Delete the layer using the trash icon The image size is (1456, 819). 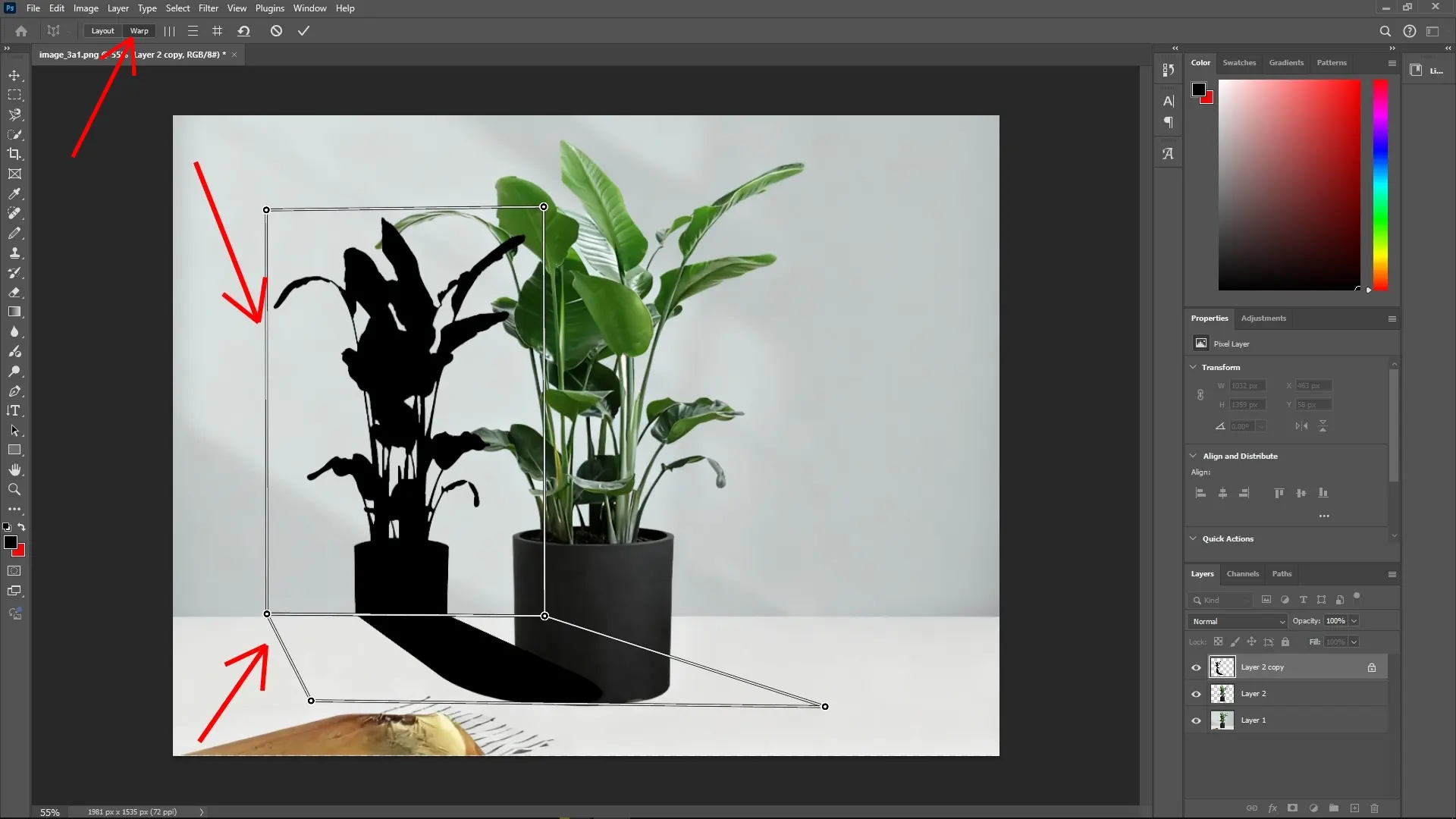[x=1375, y=808]
